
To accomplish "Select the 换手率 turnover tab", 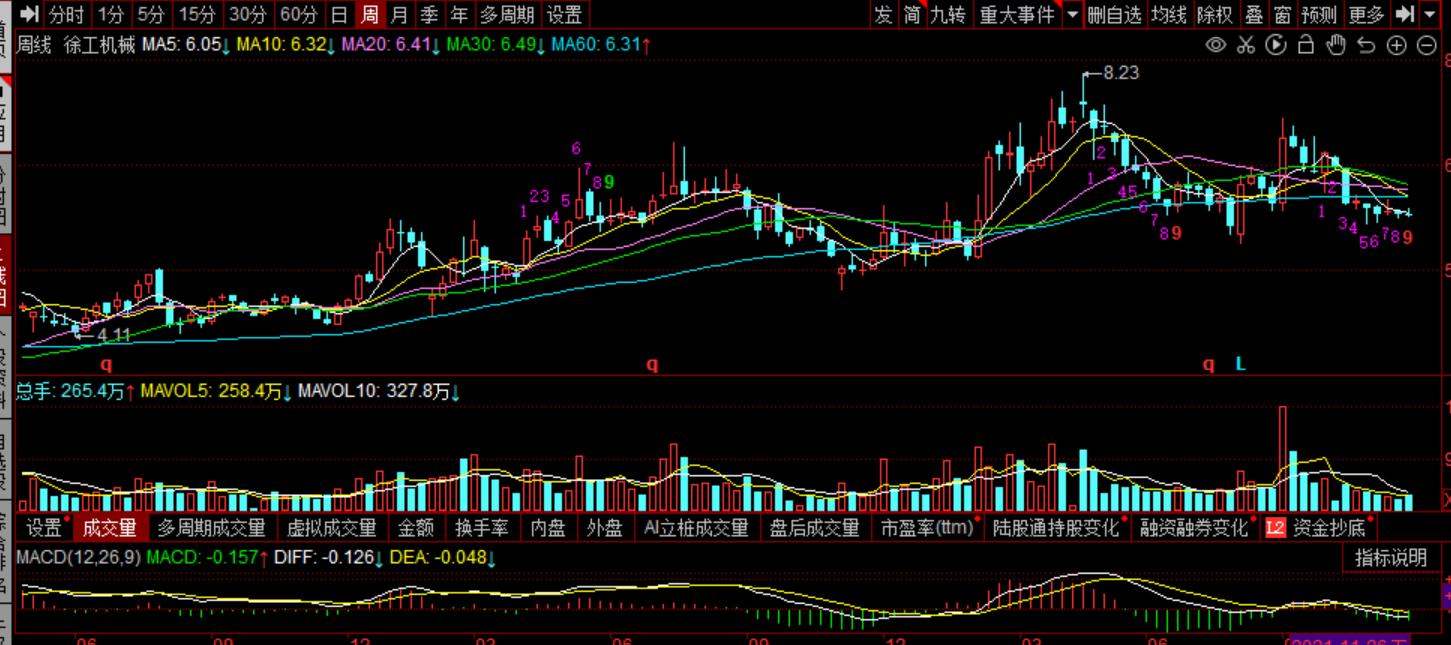I will tap(482, 527).
